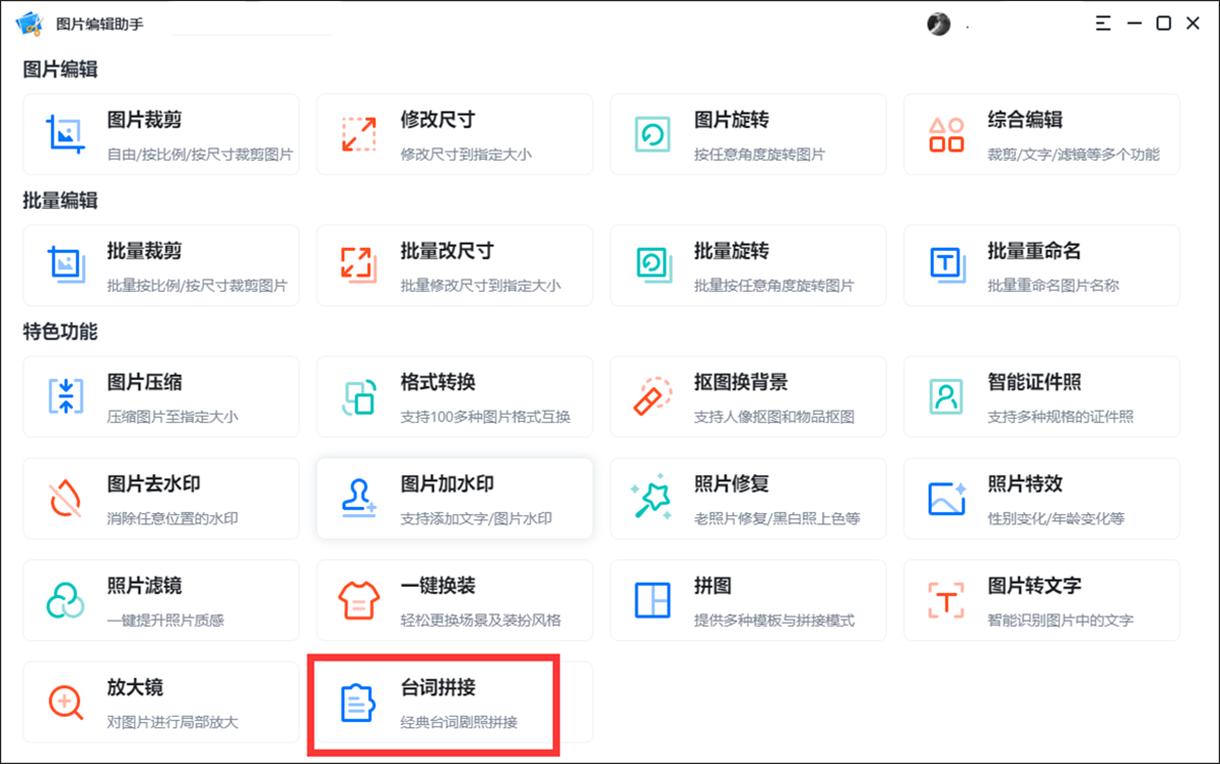Click the 照片修复 magic wand icon
Viewport: 1220px width, 764px height.
[x=651, y=498]
